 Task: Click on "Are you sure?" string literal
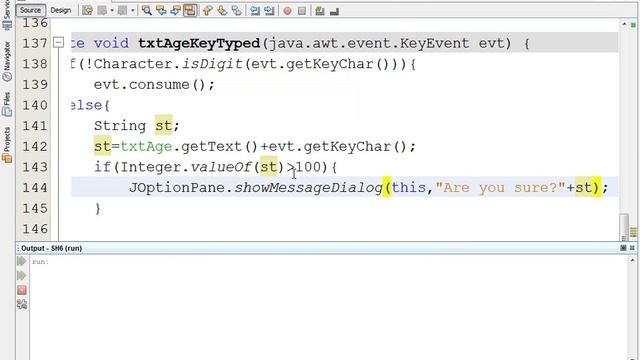[500, 187]
